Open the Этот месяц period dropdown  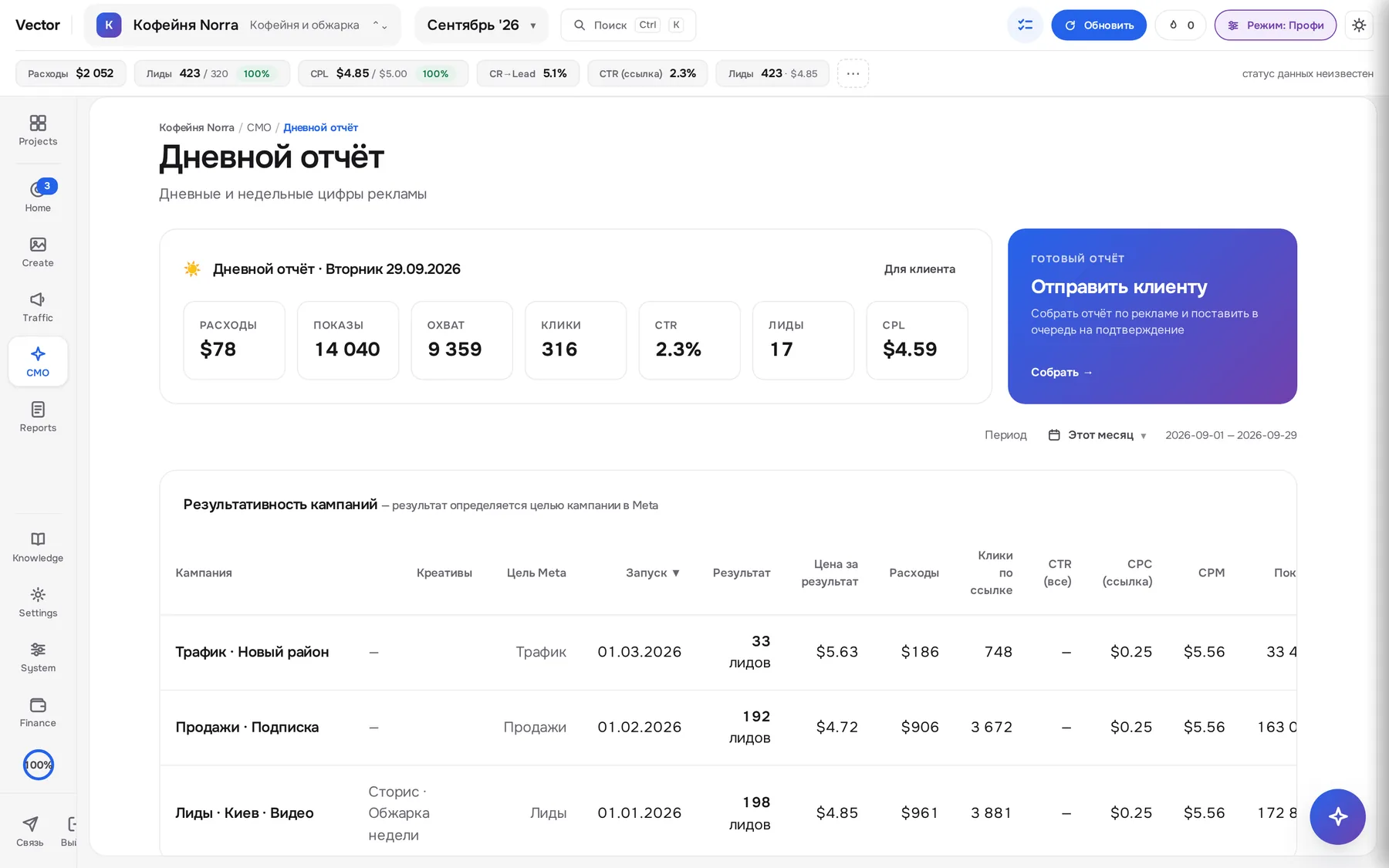pyautogui.click(x=1097, y=435)
